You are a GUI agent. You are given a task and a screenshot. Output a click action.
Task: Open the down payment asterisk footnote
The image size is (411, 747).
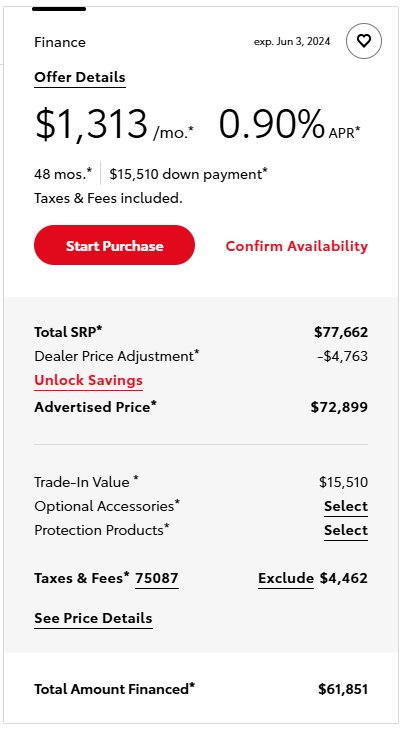(x=265, y=171)
